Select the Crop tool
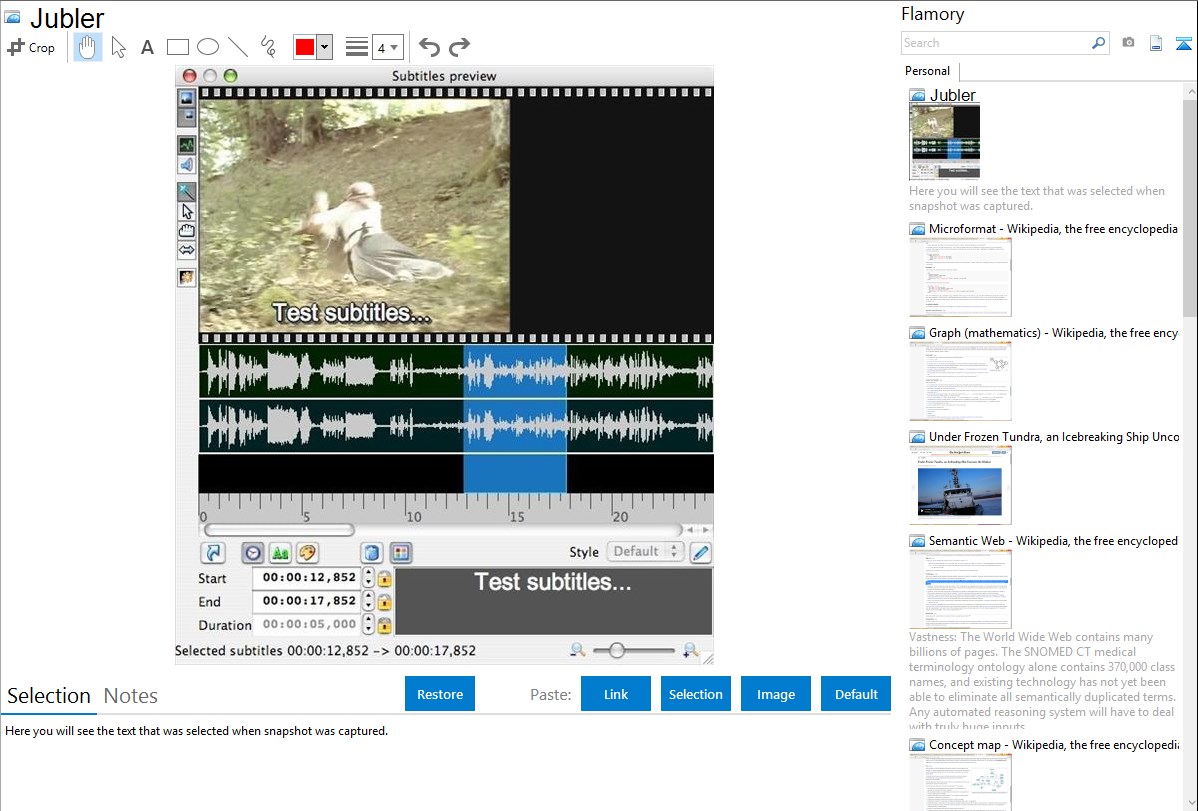The image size is (1198, 811). (x=31, y=47)
